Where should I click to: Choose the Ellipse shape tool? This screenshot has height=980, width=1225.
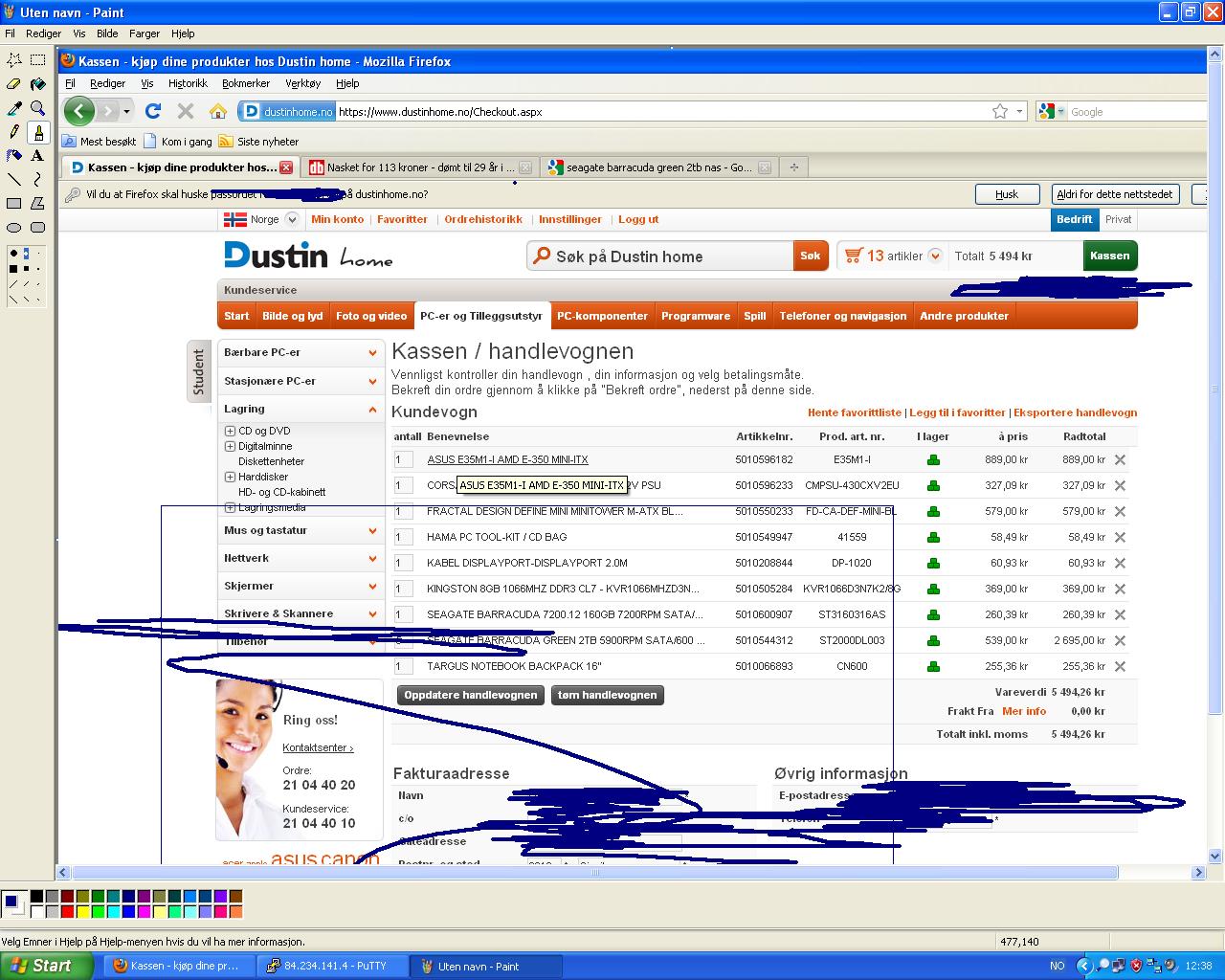[14, 227]
